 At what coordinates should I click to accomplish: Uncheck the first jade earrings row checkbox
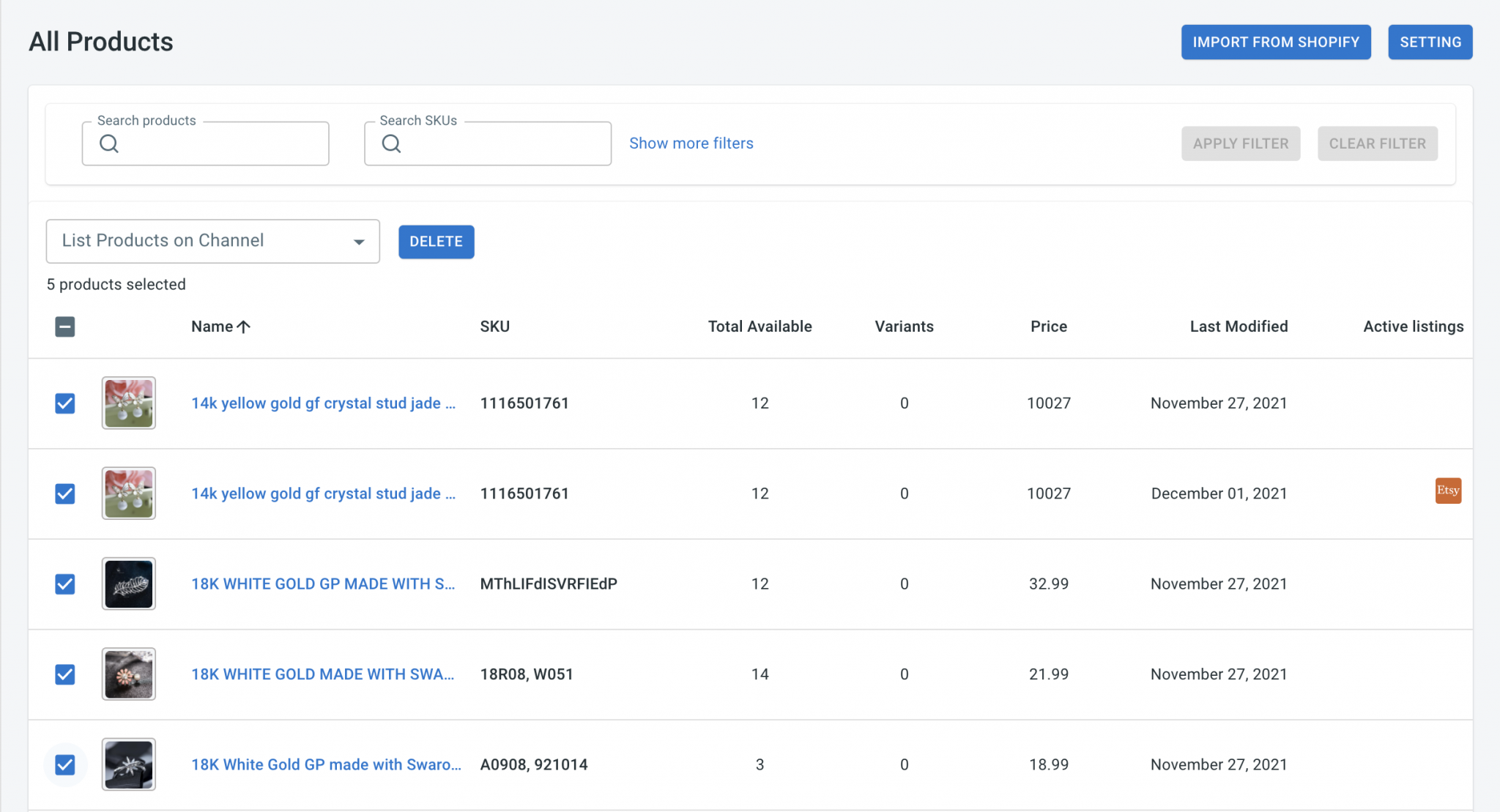point(65,403)
